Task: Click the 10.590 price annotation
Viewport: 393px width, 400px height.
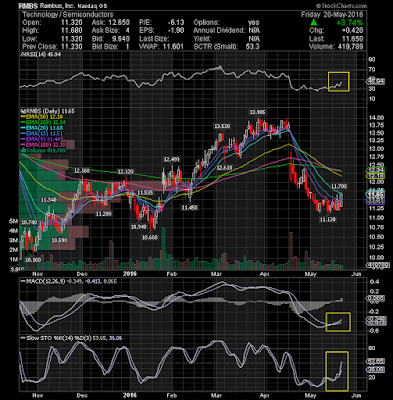Action: click(x=59, y=240)
